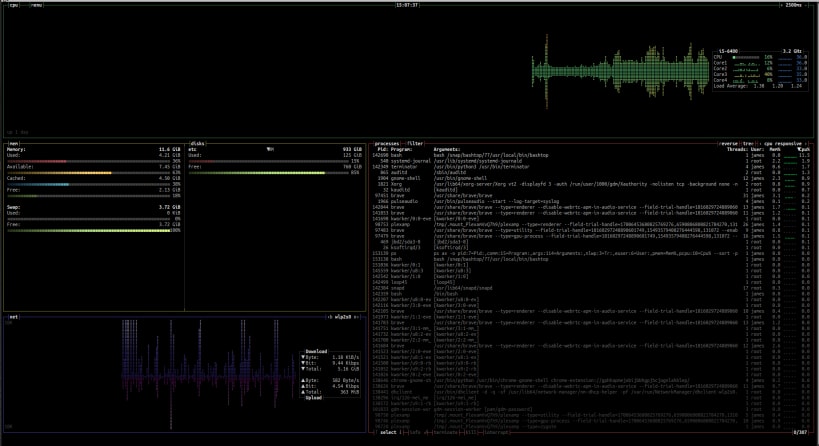Click the clock display at top center
The width and height of the screenshot is (819, 446).
[408, 5]
